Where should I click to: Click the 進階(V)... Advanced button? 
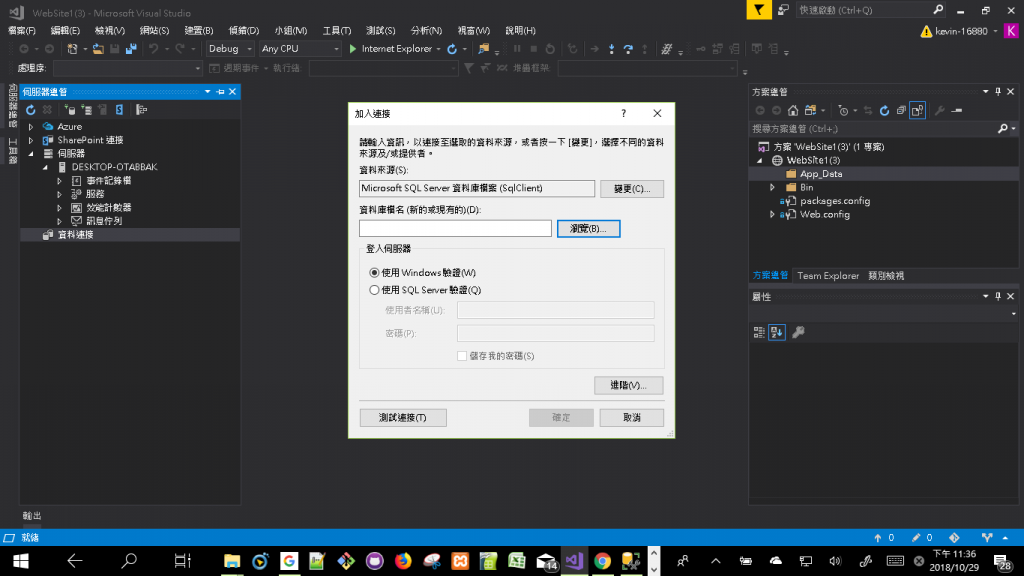click(628, 385)
